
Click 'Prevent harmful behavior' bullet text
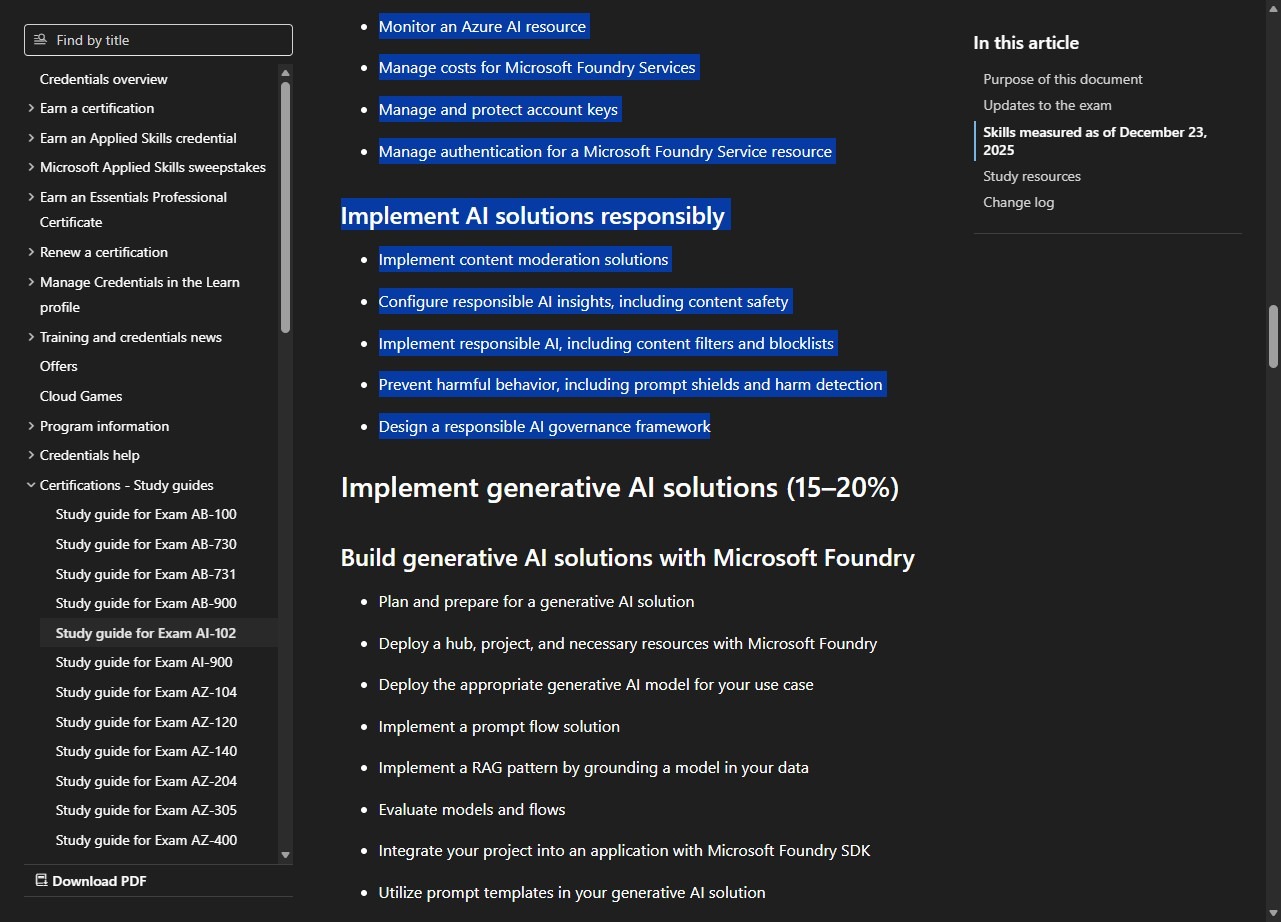click(631, 384)
